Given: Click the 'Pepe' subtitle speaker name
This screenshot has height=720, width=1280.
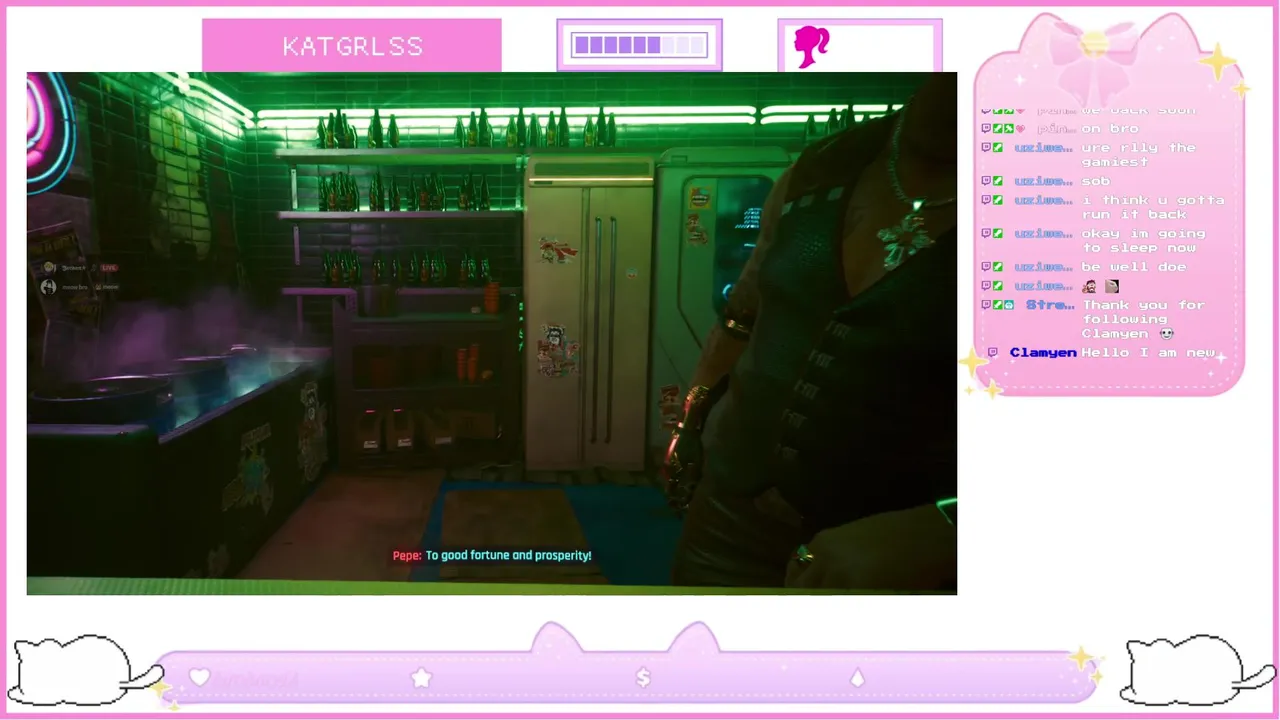Looking at the screenshot, I should [407, 555].
